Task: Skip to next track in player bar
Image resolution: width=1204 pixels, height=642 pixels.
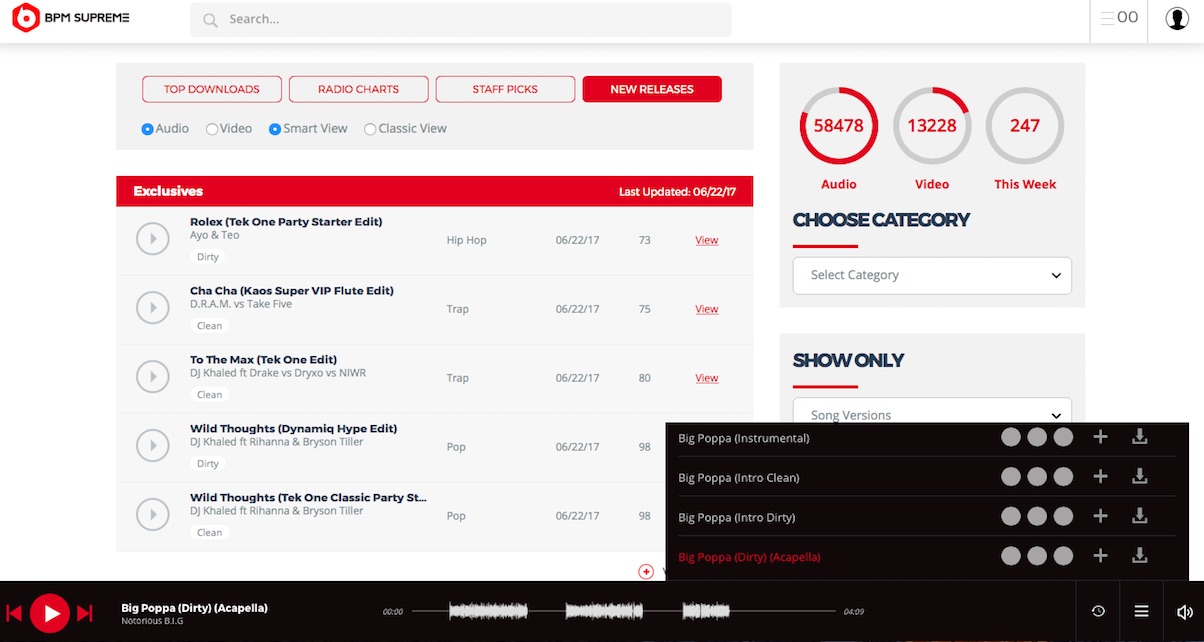Action: [x=85, y=613]
